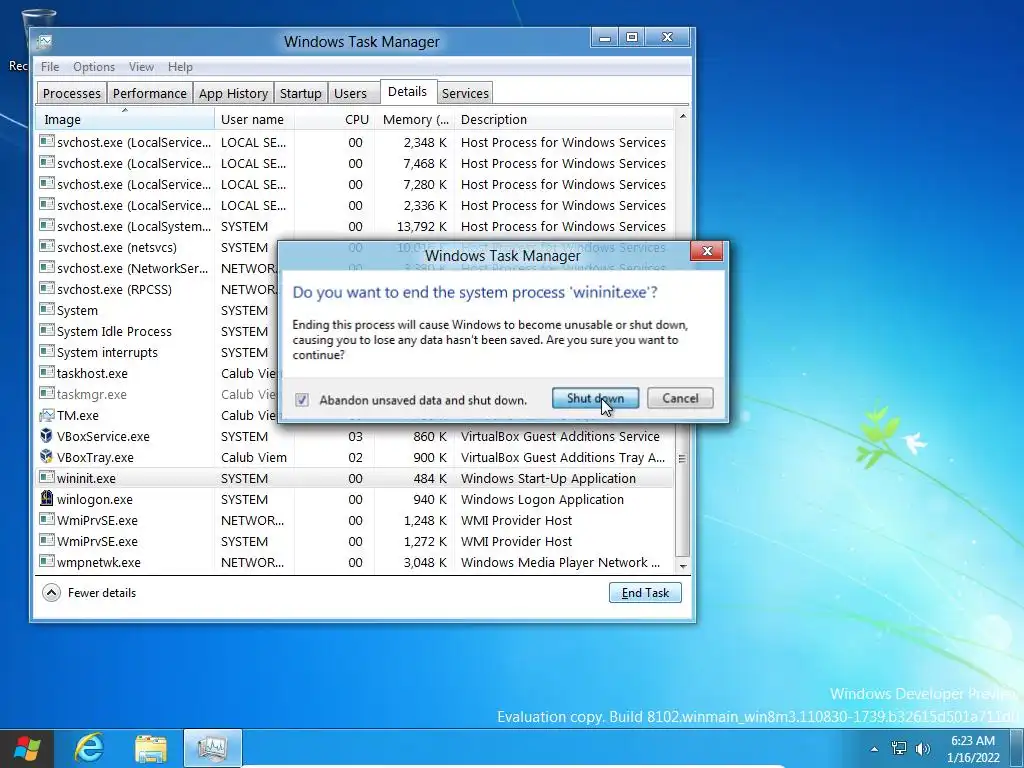The height and width of the screenshot is (768, 1024).
Task: Click the svchost.exe (NetworkSer... icon
Action: click(x=46, y=267)
